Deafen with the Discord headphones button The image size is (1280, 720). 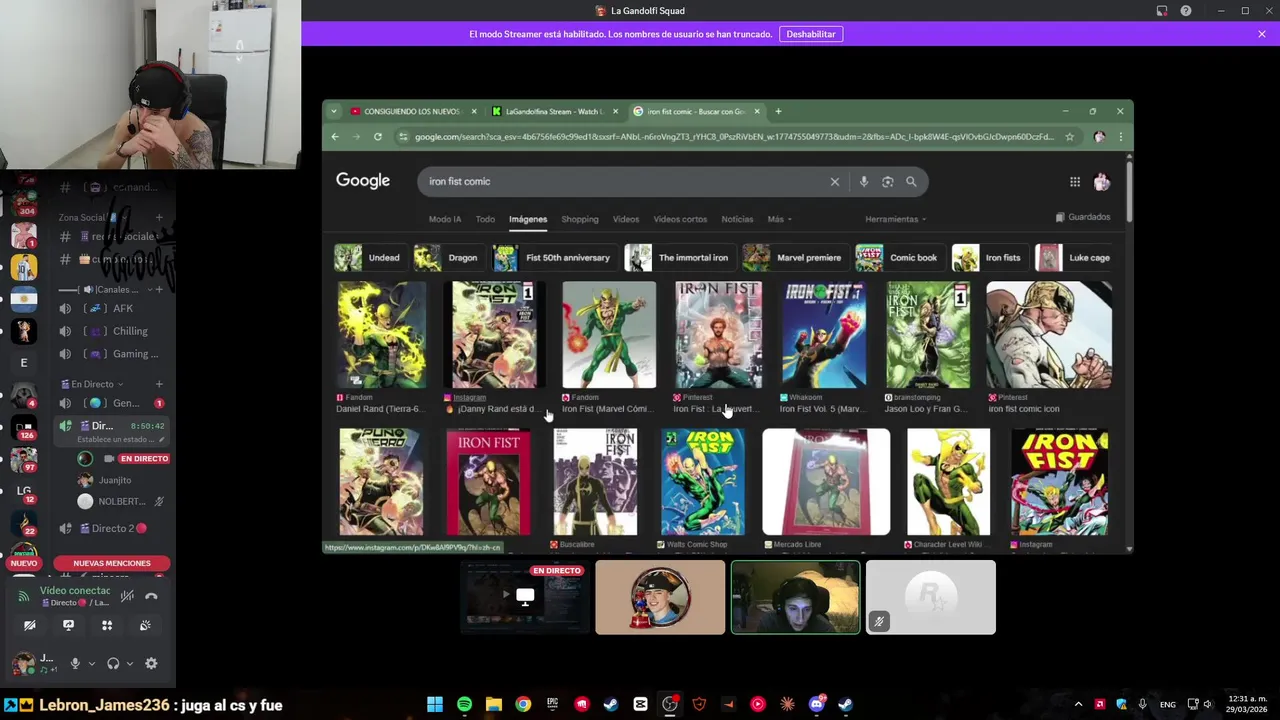[113, 663]
